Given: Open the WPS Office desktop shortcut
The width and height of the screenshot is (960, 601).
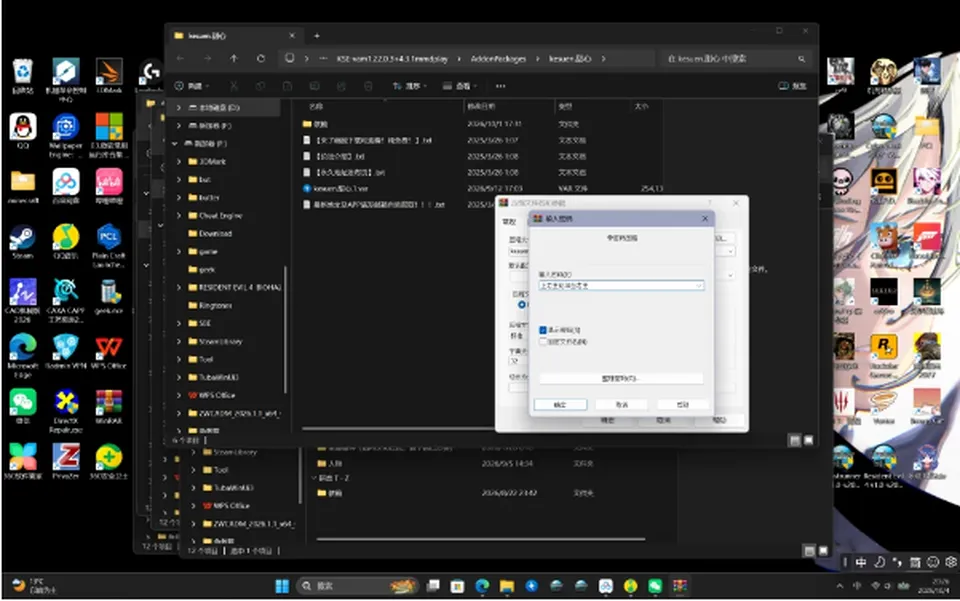Looking at the screenshot, I should 109,352.
